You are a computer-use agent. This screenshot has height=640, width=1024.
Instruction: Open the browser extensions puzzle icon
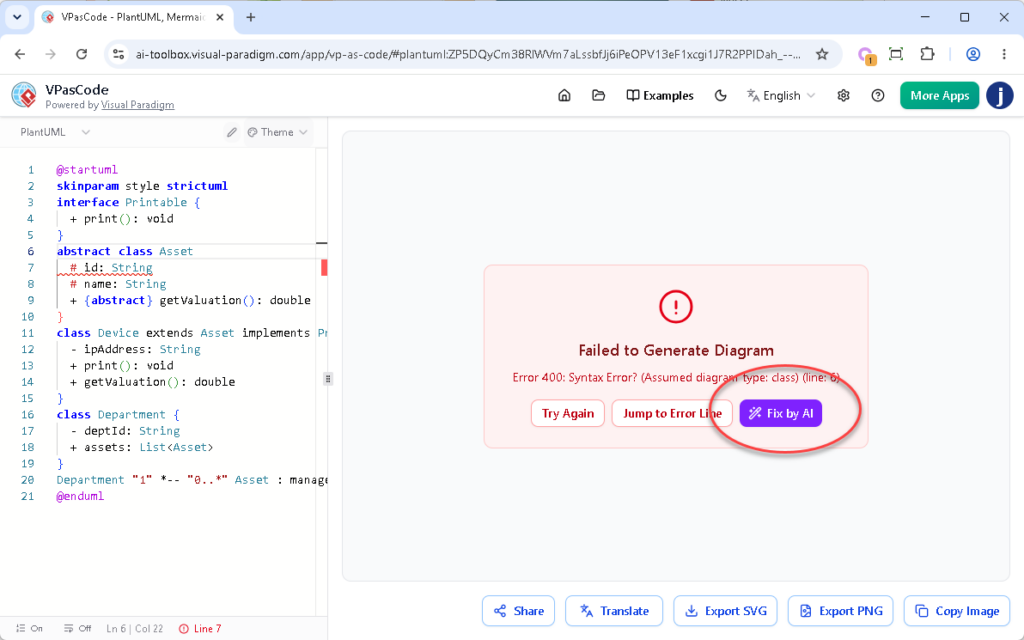click(927, 54)
